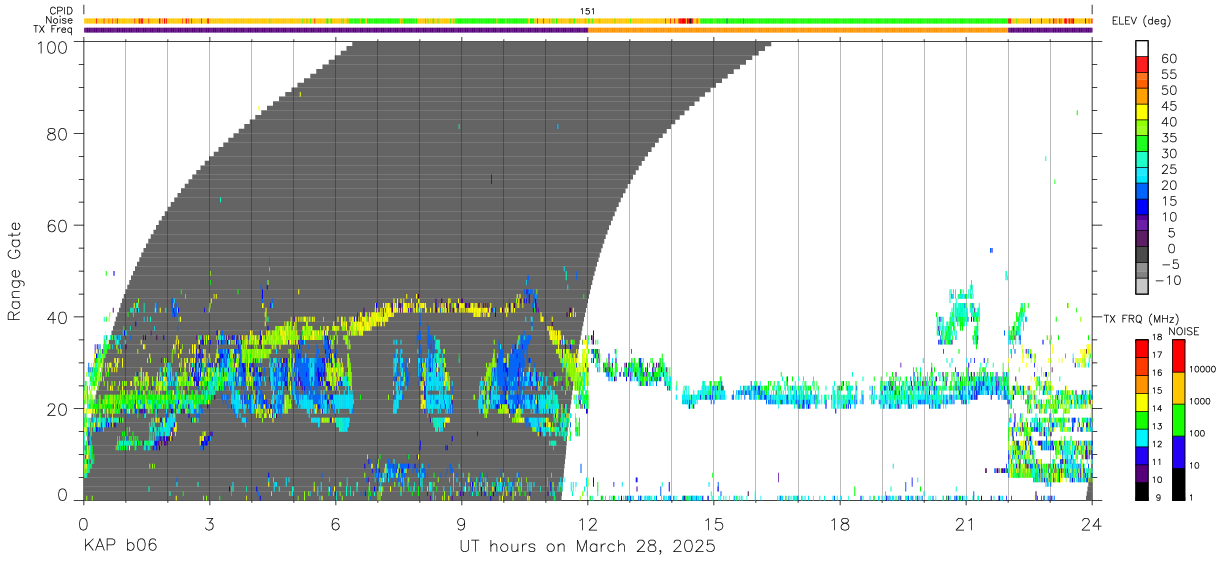
Task: Click the '60' tick on Range Gate axis
Action: tap(58, 225)
